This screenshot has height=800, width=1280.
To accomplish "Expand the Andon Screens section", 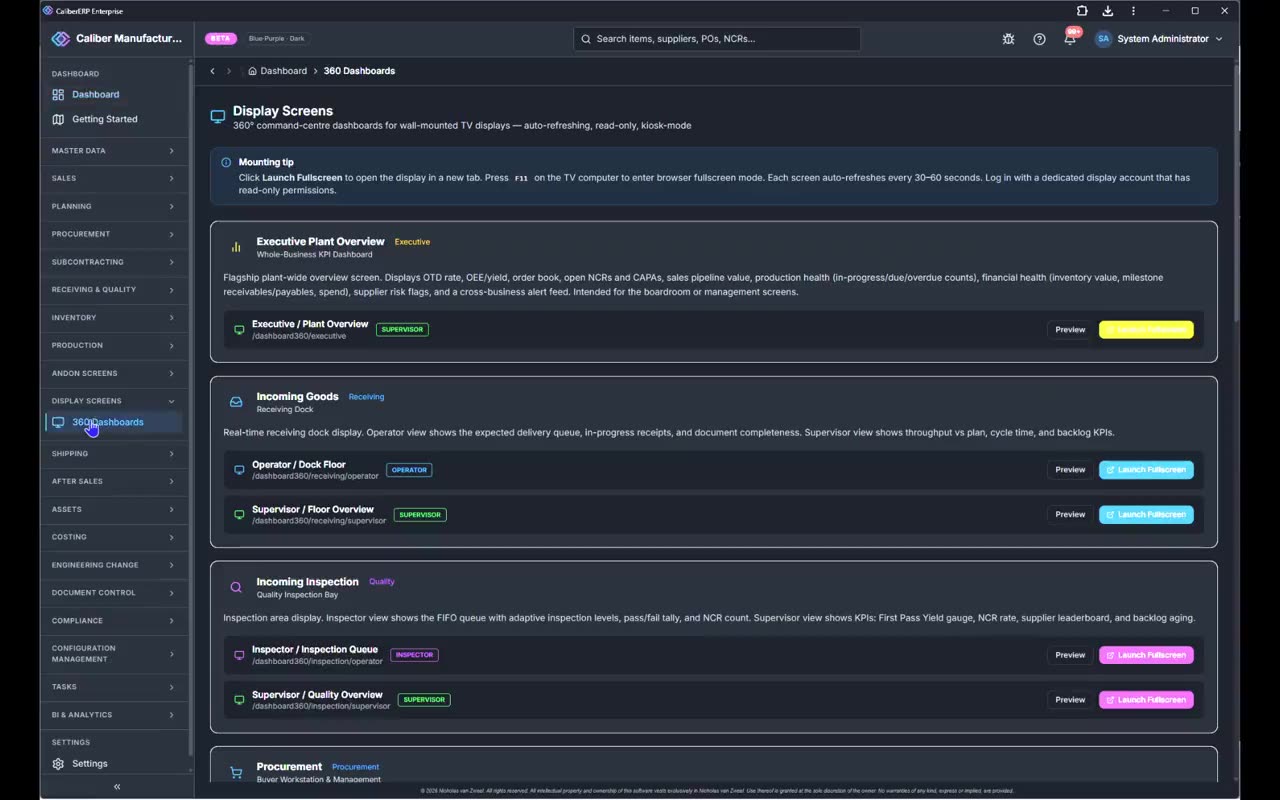I will [x=114, y=373].
